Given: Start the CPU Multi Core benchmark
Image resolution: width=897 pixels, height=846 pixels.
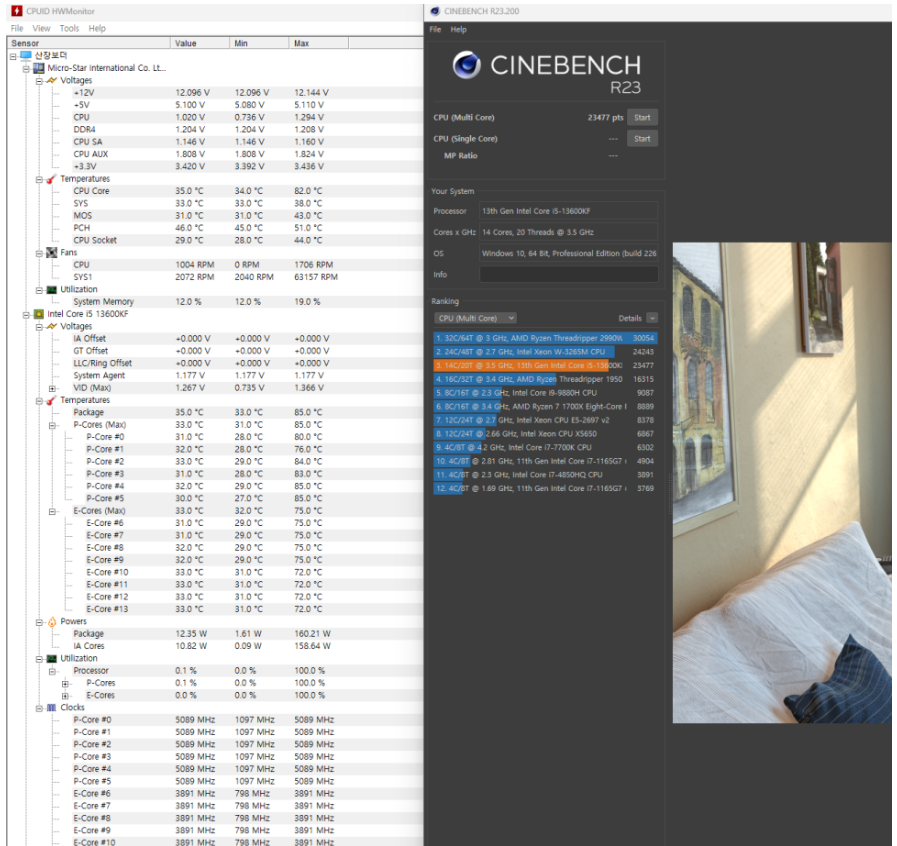Looking at the screenshot, I should point(642,117).
